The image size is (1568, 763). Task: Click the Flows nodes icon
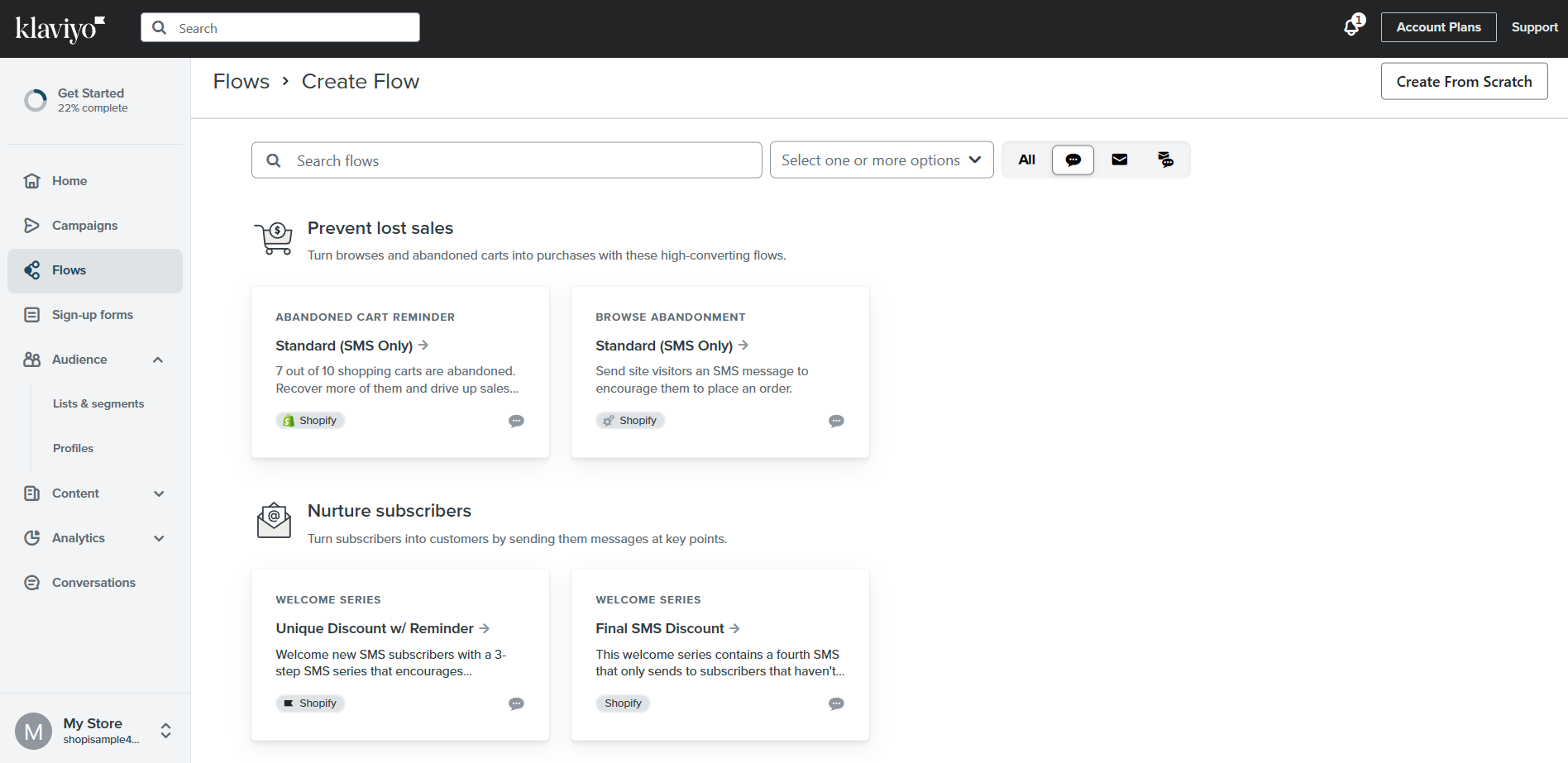[32, 270]
